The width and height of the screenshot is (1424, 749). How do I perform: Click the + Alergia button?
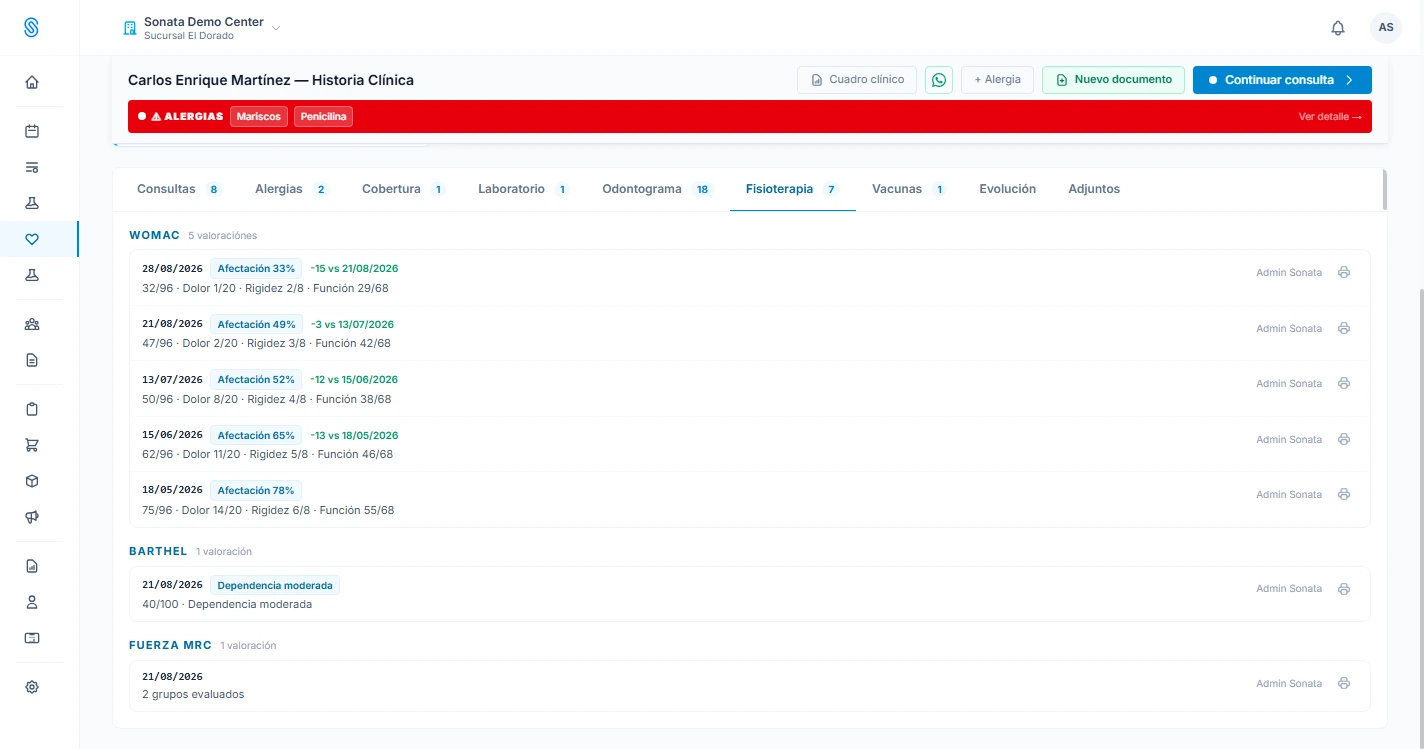click(x=997, y=80)
